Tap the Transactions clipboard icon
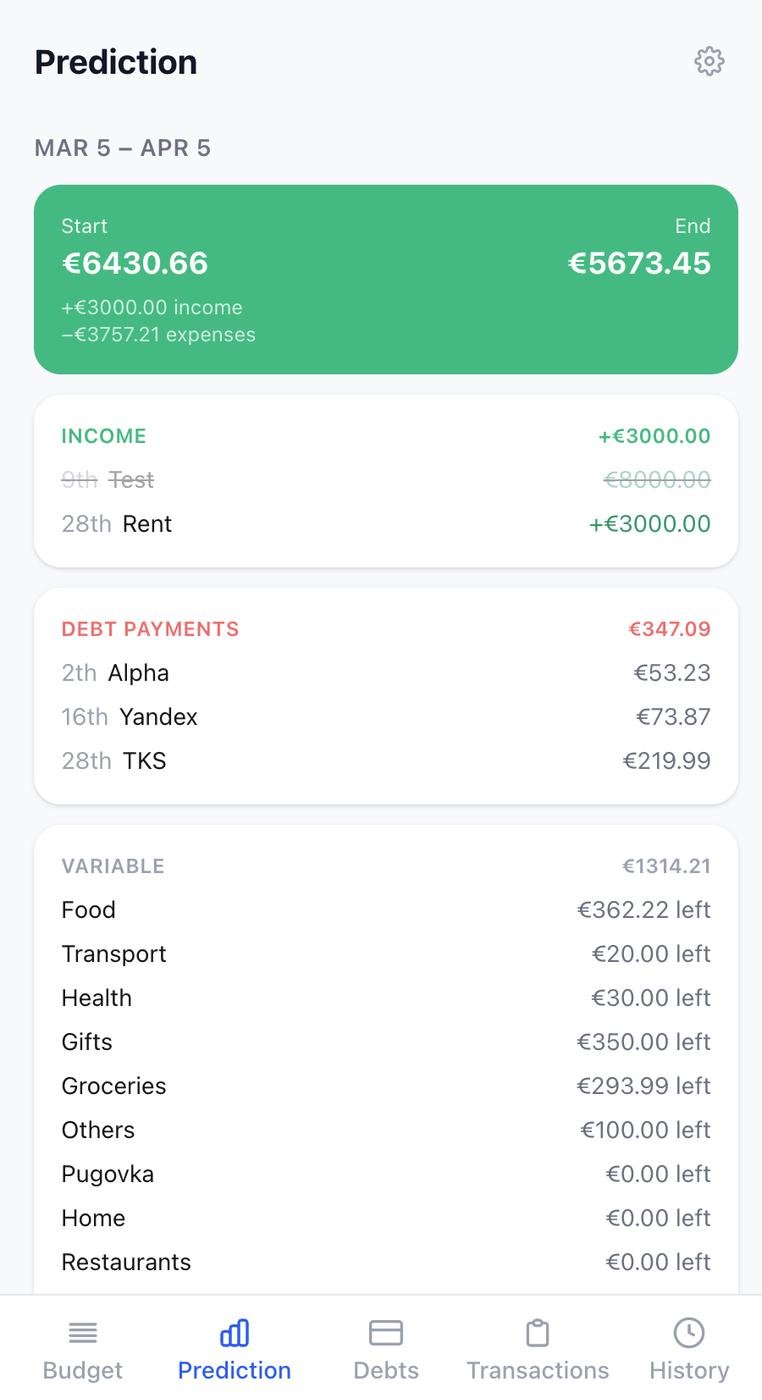 coord(538,1333)
